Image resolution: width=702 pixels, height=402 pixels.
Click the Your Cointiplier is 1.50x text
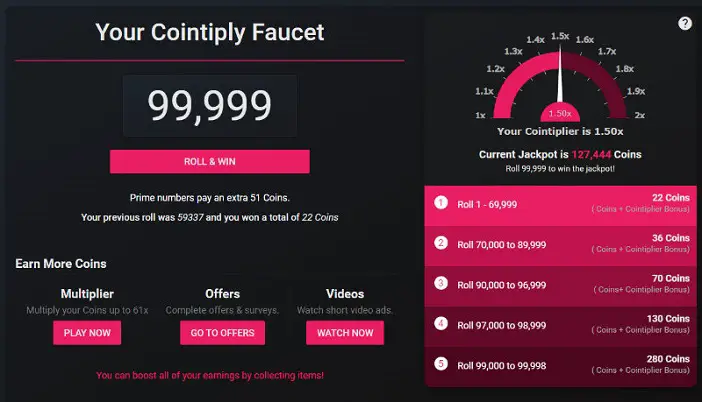tap(560, 131)
